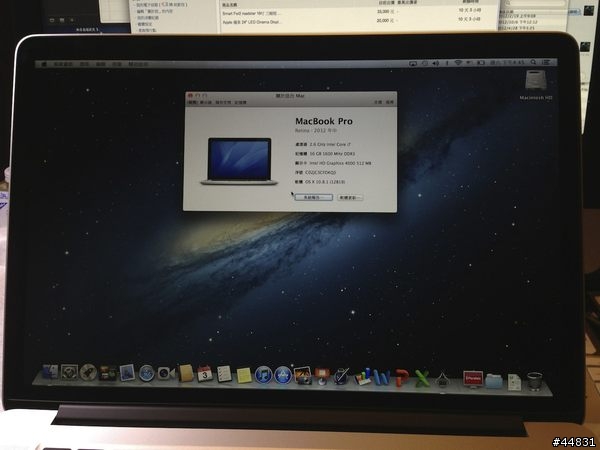600x450 pixels.
Task: Click the "MacBook Pro" heading text
Action: click(324, 121)
